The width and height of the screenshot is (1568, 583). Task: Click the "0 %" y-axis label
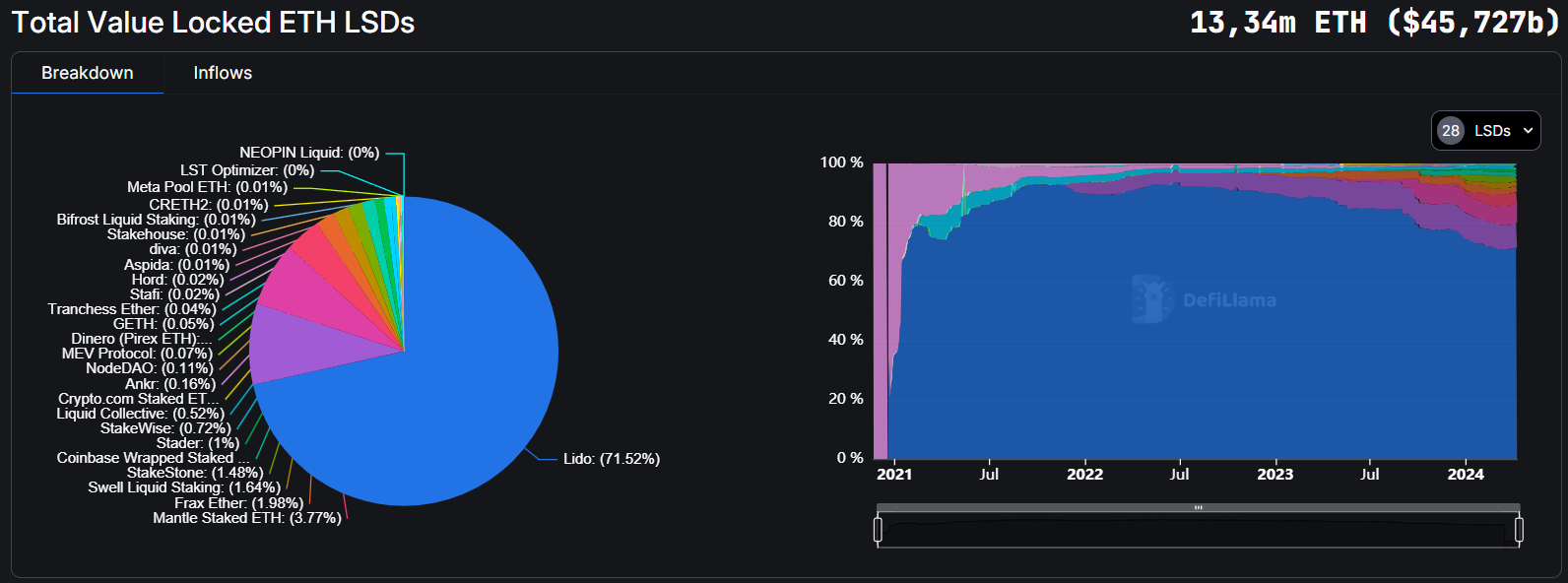click(850, 458)
